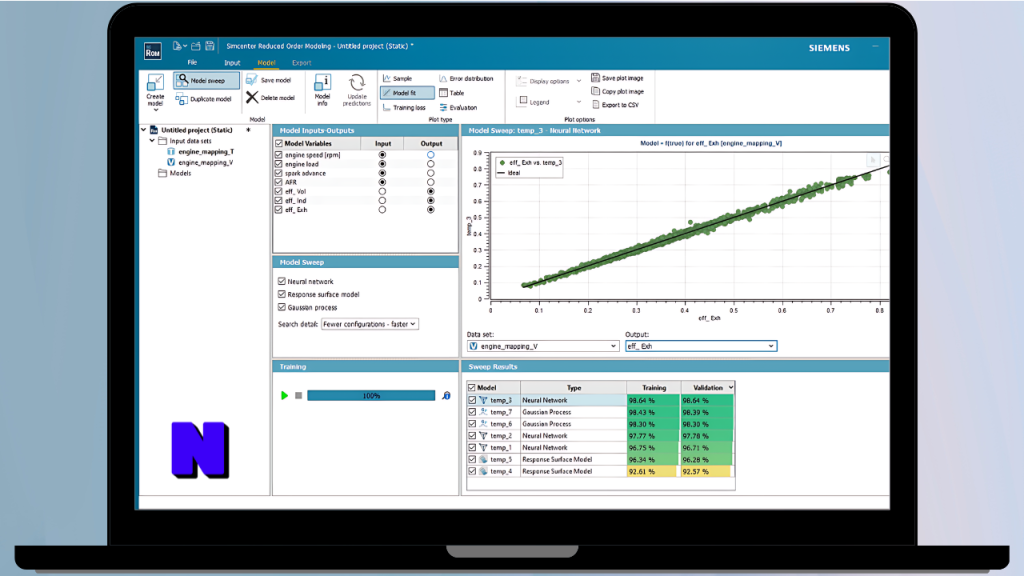Click the temp_3 training score green cell
This screenshot has height=576, width=1024.
[x=653, y=400]
